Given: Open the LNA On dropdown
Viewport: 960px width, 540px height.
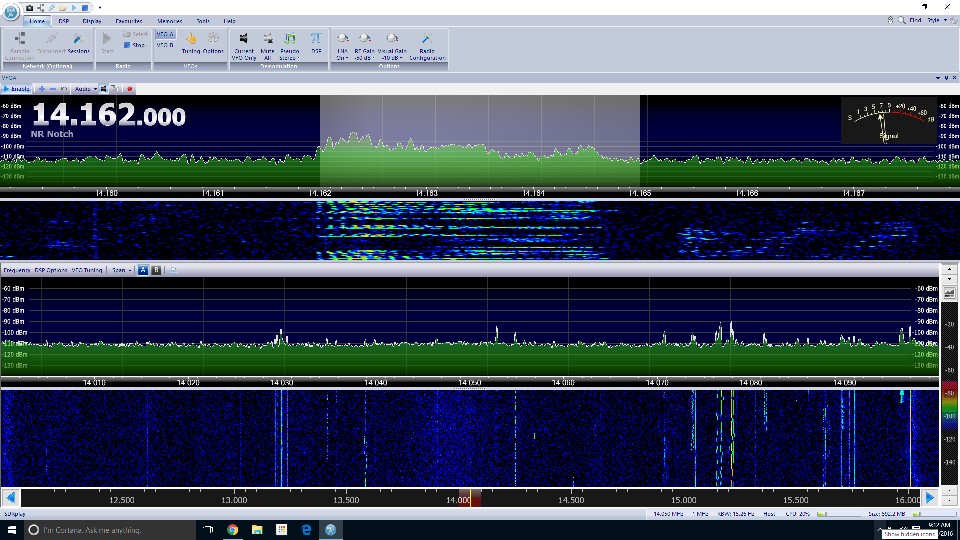Looking at the screenshot, I should tap(342, 46).
